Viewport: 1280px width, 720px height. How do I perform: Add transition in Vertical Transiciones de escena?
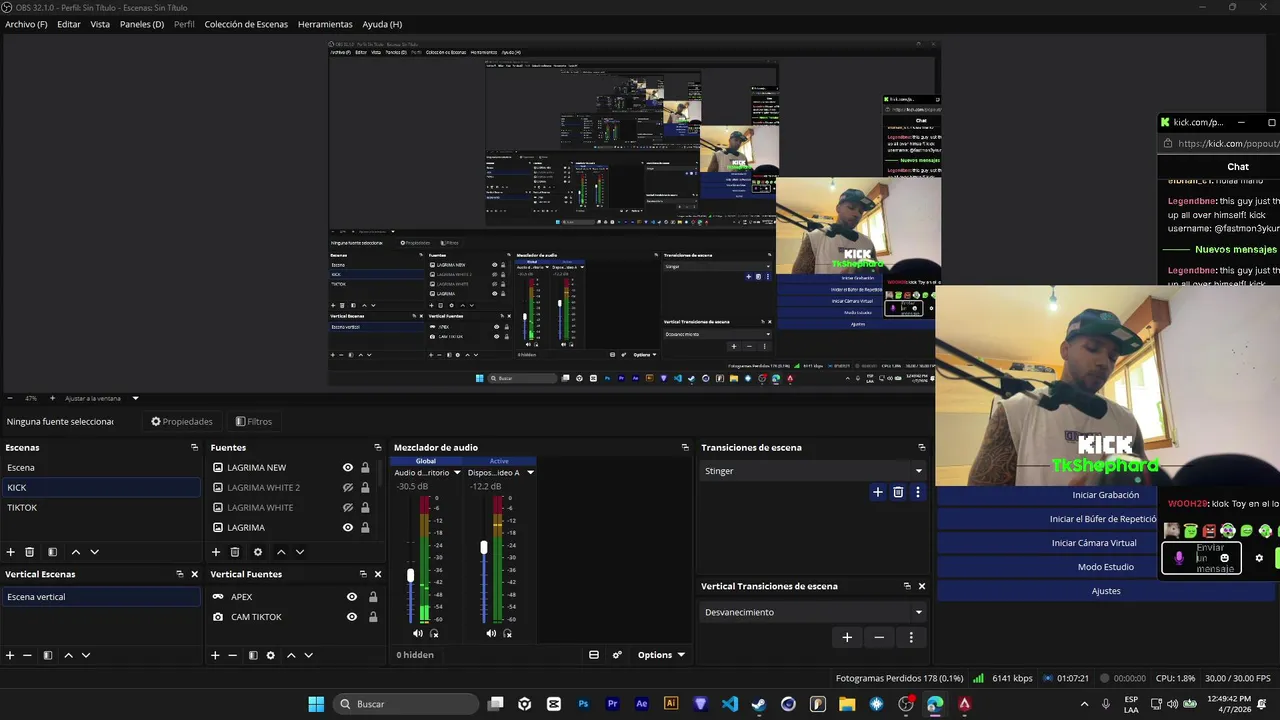[847, 637]
